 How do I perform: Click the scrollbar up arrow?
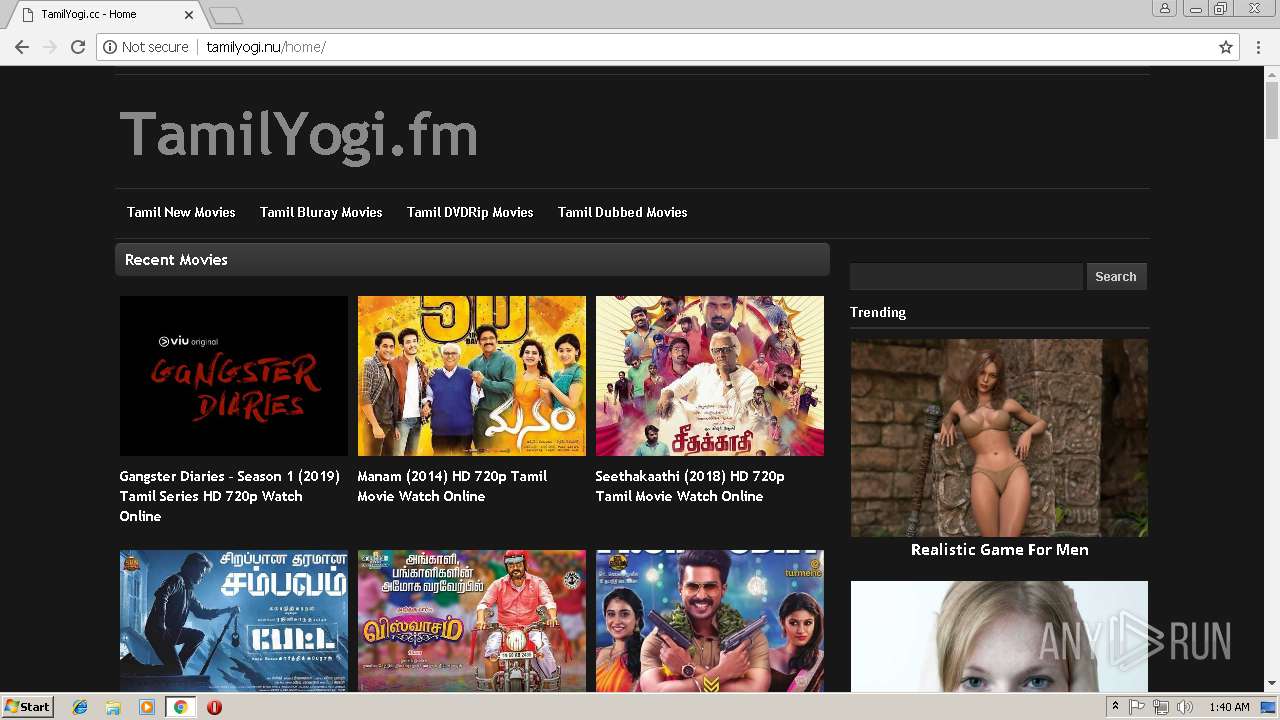[1271, 73]
